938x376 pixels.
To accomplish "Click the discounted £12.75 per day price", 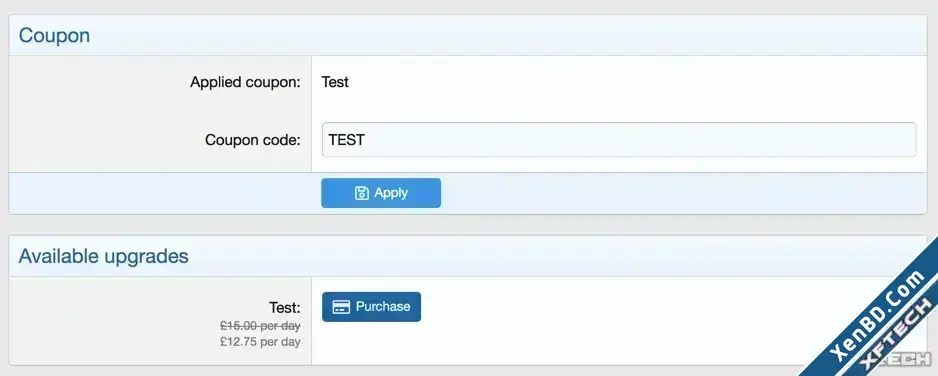I will [x=260, y=342].
